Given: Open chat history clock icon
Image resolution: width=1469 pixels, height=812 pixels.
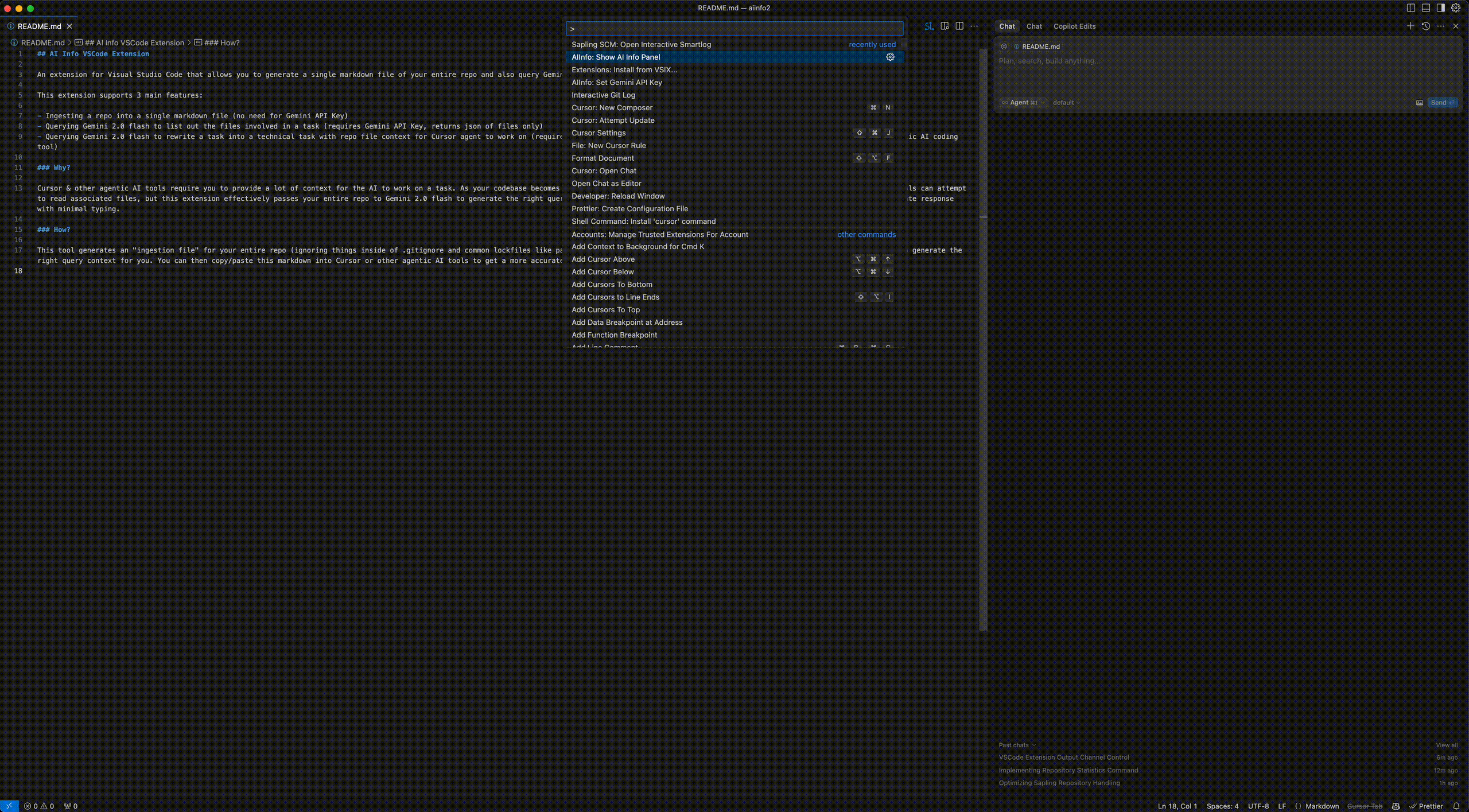Looking at the screenshot, I should pyautogui.click(x=1425, y=26).
